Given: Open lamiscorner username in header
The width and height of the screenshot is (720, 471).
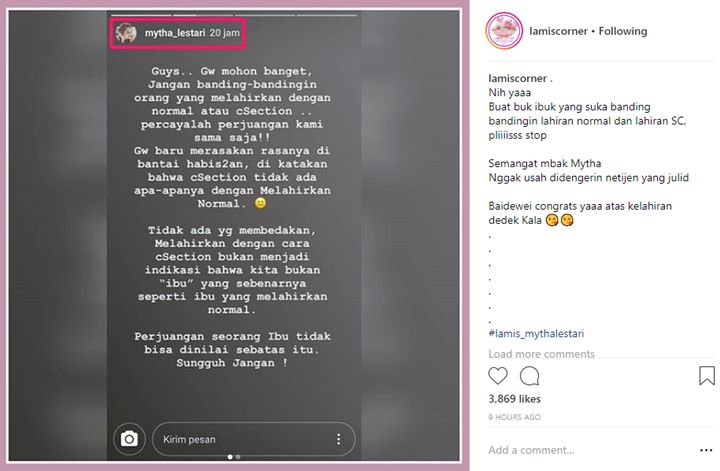Looking at the screenshot, I should tap(558, 31).
